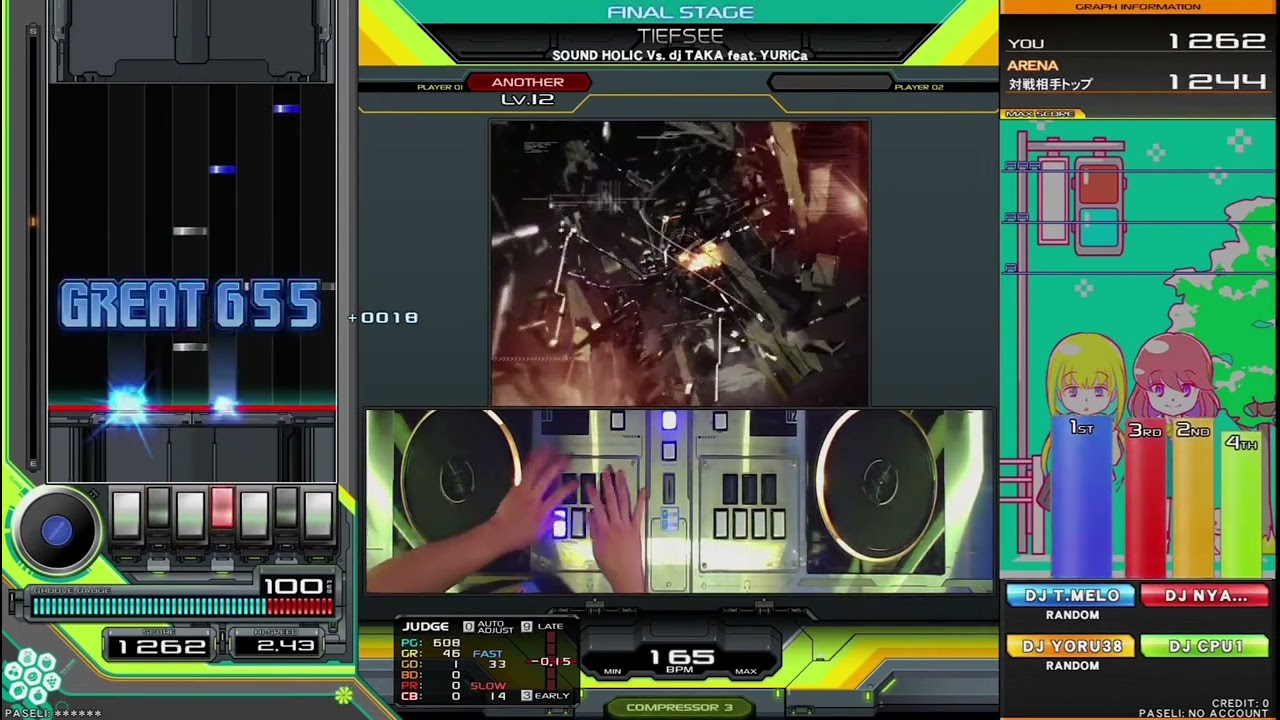
Task: Select the DJ CPU1 player tag
Action: tap(1205, 646)
